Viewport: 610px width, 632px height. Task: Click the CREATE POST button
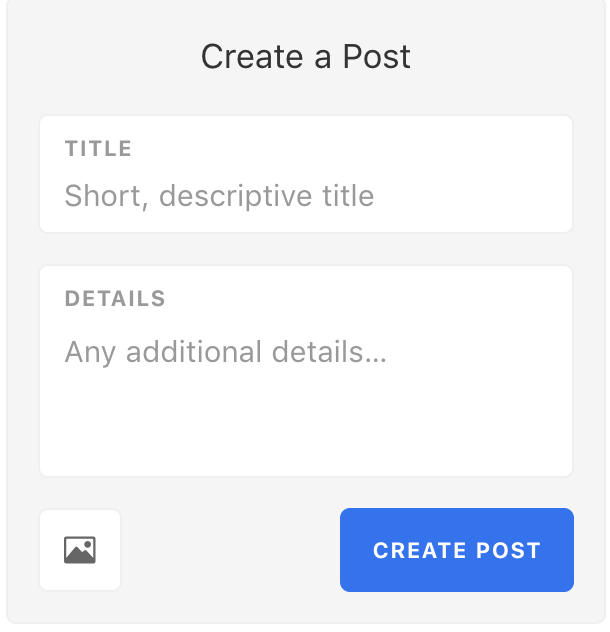(457, 550)
